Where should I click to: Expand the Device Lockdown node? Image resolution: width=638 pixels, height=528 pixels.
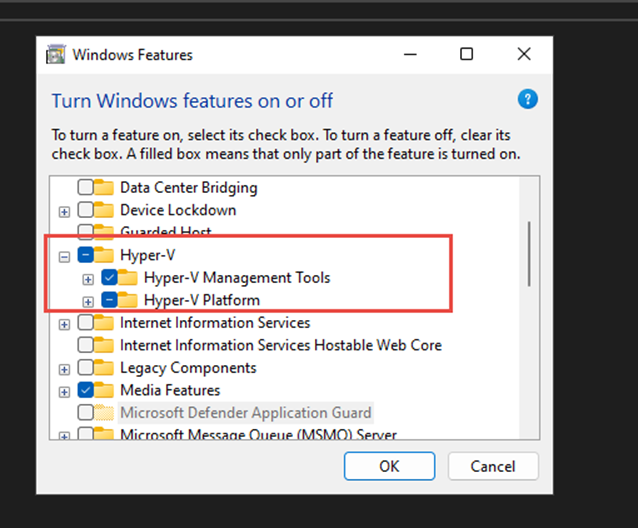coord(65,211)
